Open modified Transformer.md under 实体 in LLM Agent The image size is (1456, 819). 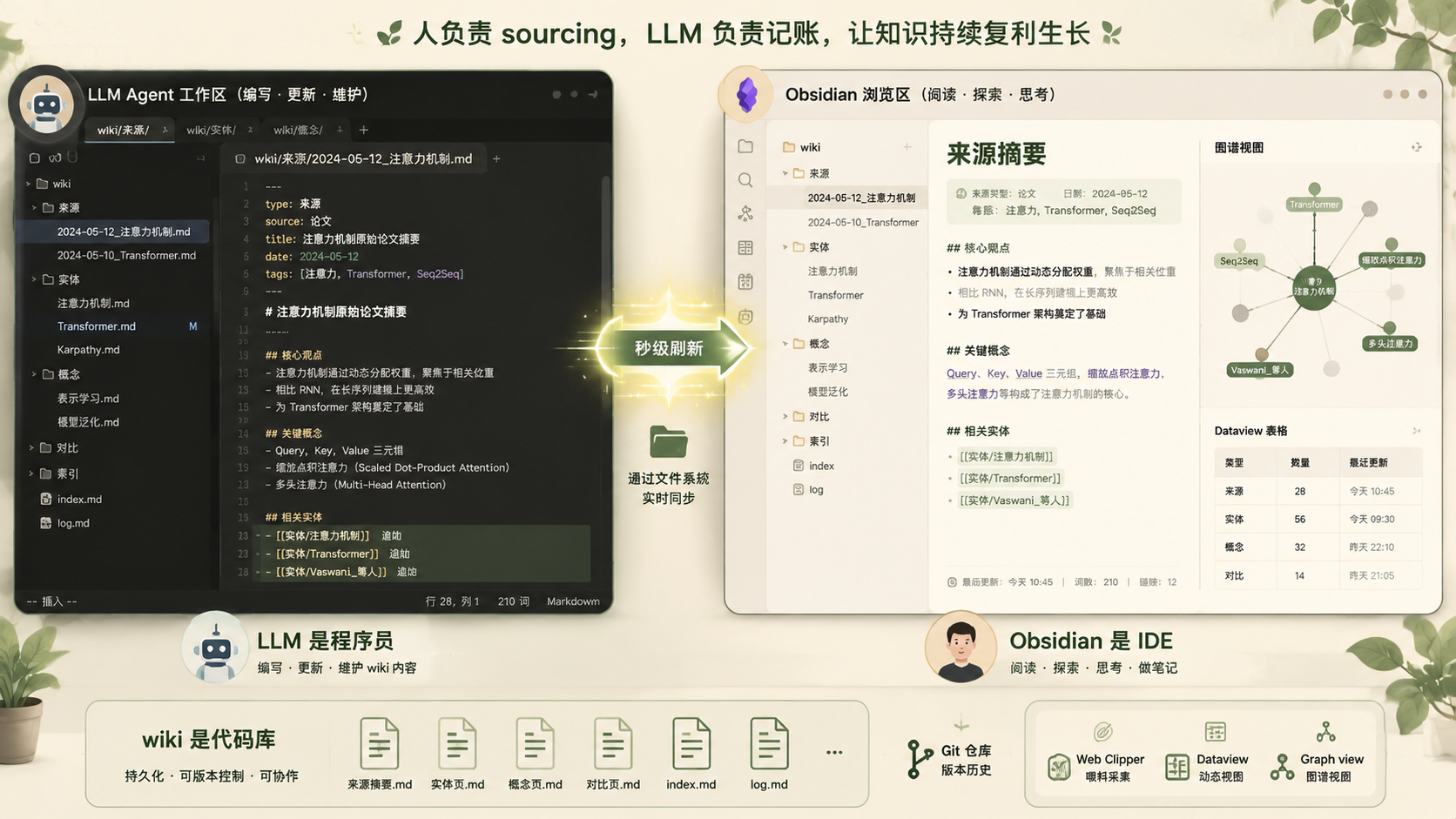pos(97,326)
